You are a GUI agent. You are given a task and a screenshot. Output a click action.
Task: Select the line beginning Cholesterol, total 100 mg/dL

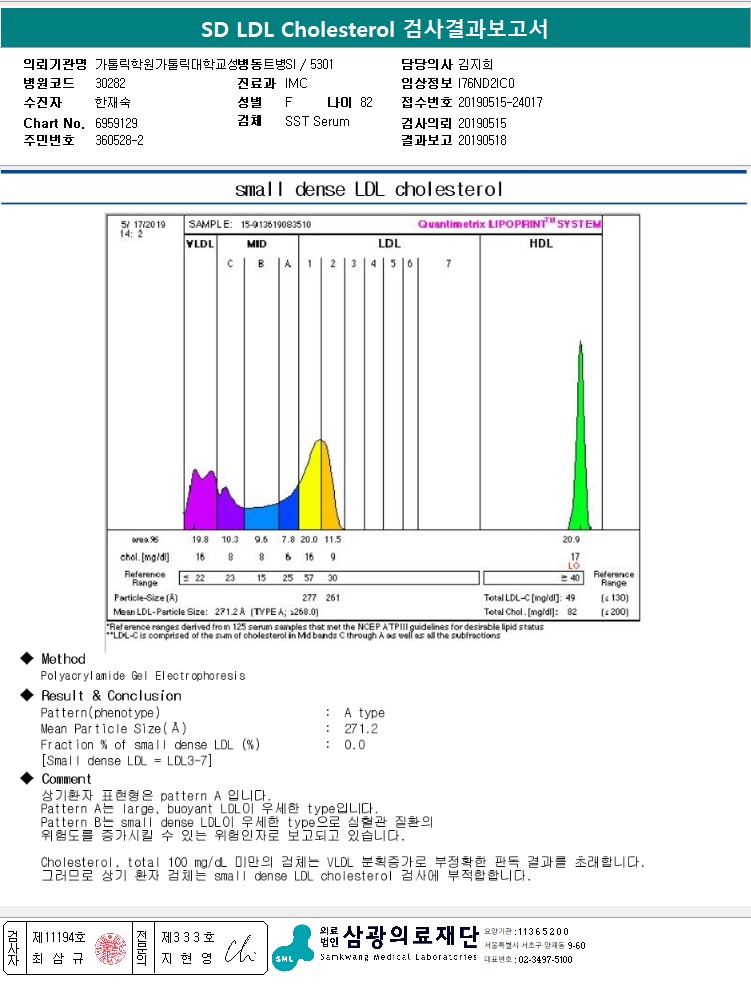click(x=343, y=862)
